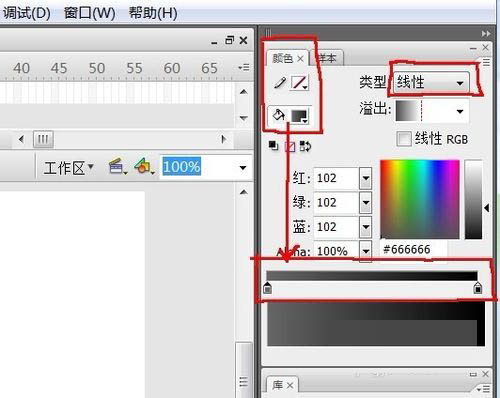Click the 红 value field showing 102
This screenshot has width=500, height=398.
click(x=336, y=178)
